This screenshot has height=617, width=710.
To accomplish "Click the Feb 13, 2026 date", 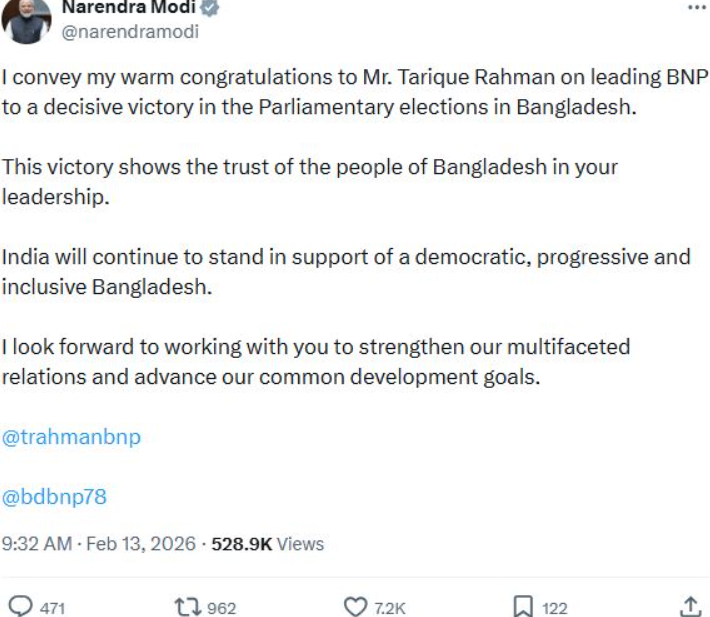I will (x=141, y=544).
